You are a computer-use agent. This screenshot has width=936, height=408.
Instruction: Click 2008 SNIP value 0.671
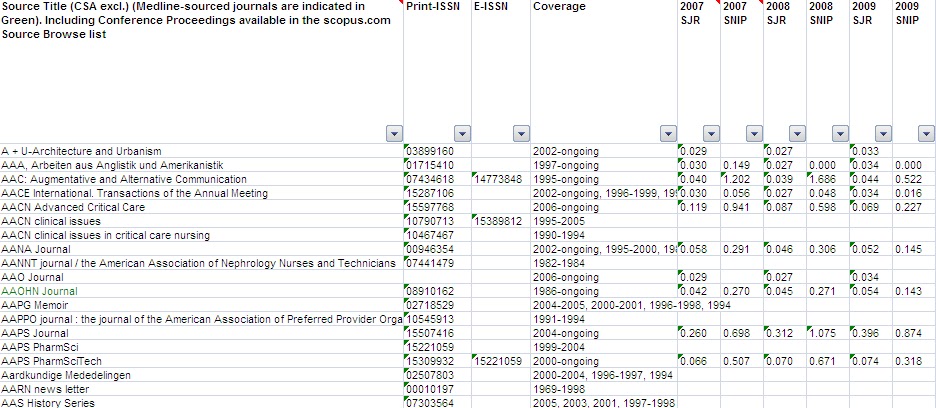[x=828, y=361]
